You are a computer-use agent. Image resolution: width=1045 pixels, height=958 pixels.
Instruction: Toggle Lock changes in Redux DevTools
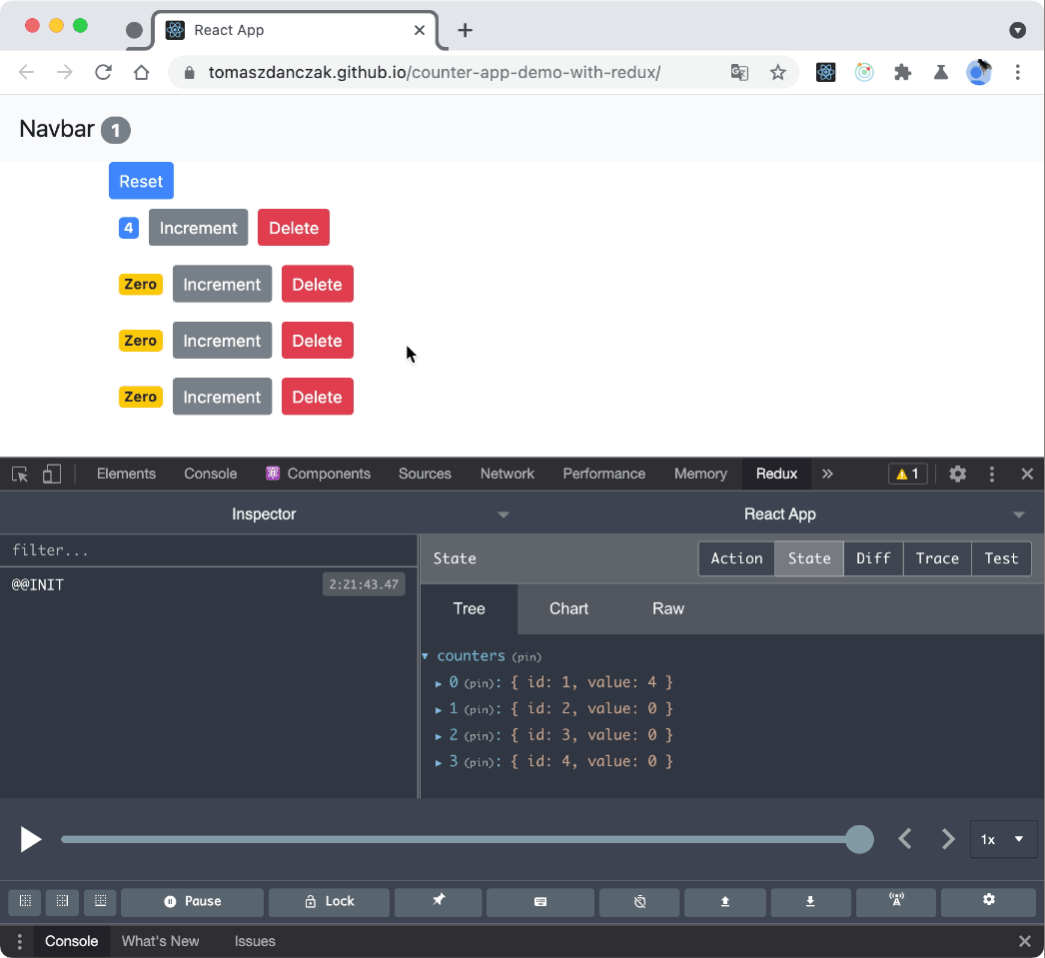328,901
